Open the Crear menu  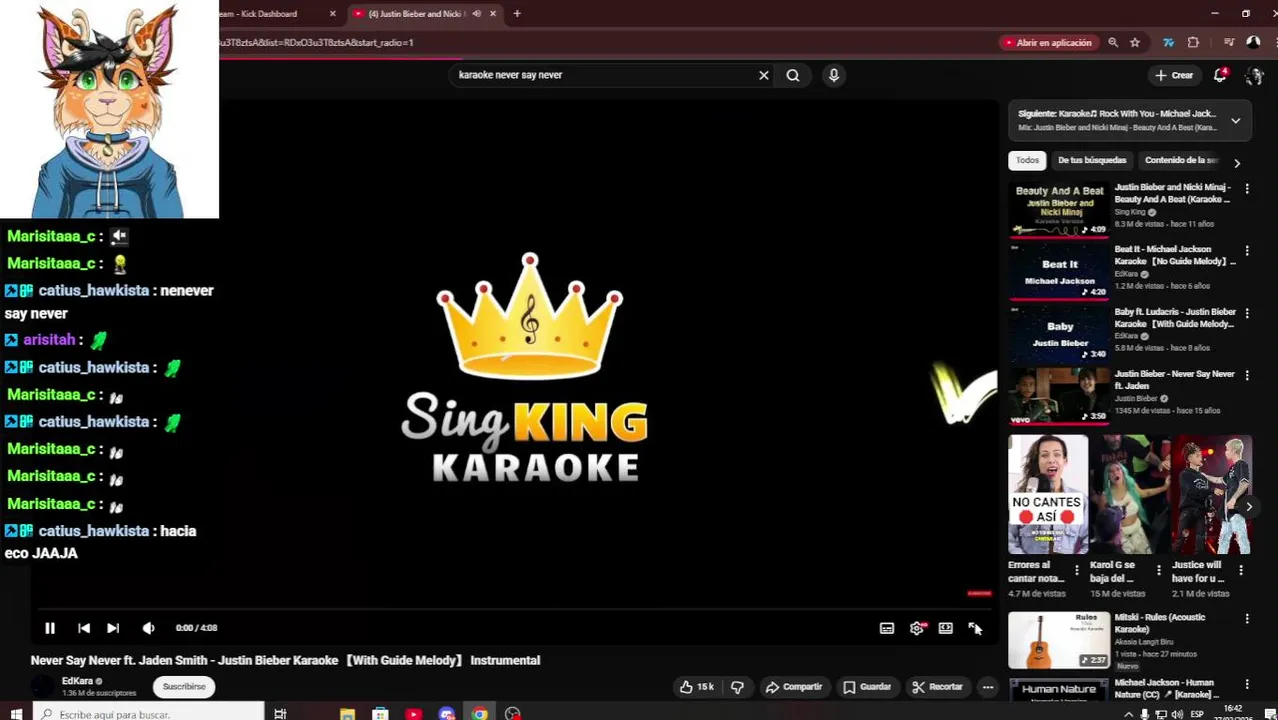click(1174, 75)
